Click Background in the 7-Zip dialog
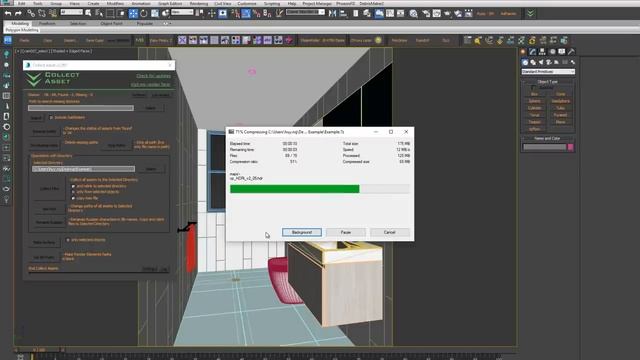 click(302, 232)
